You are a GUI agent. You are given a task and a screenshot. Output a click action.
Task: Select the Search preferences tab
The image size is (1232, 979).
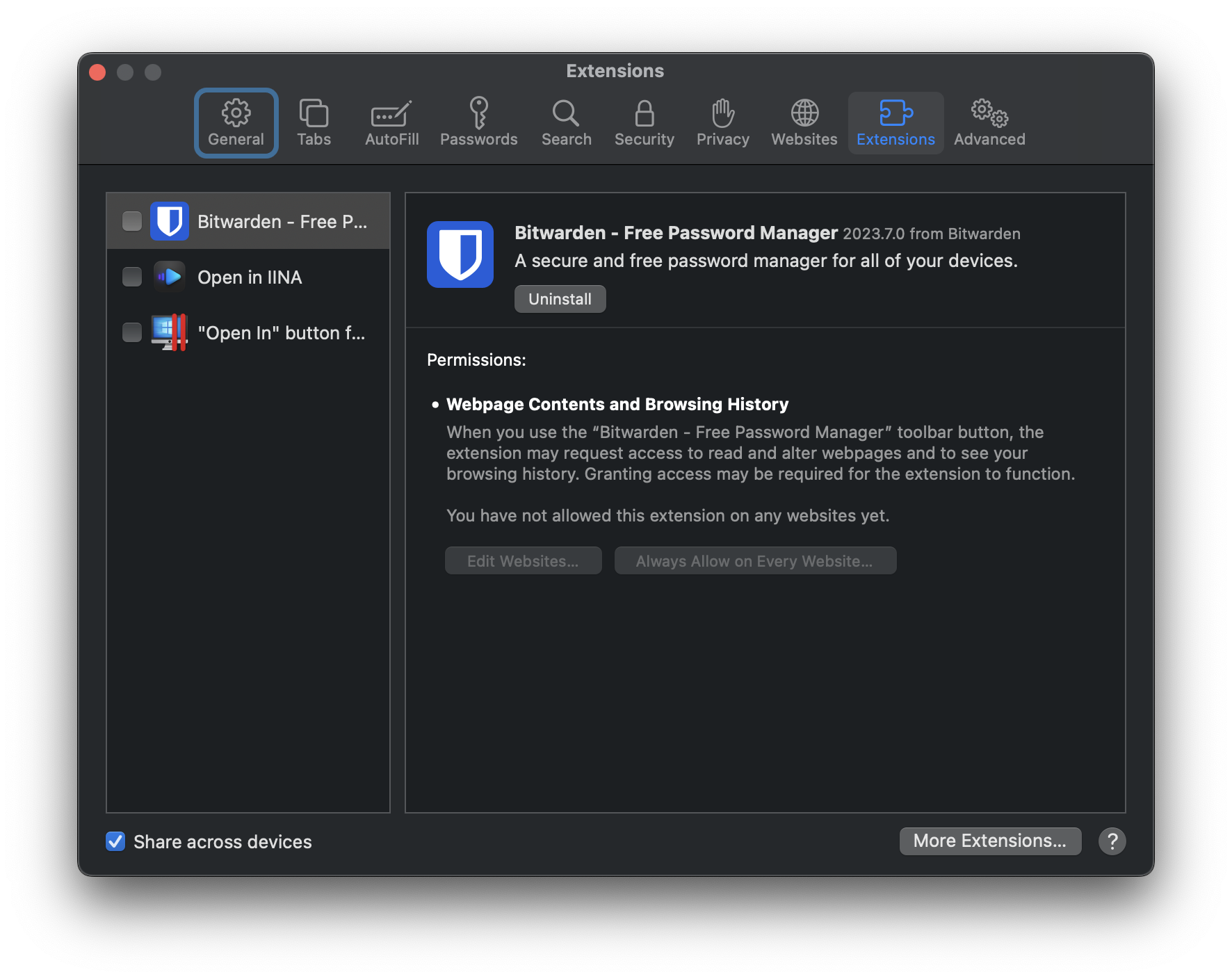(567, 123)
